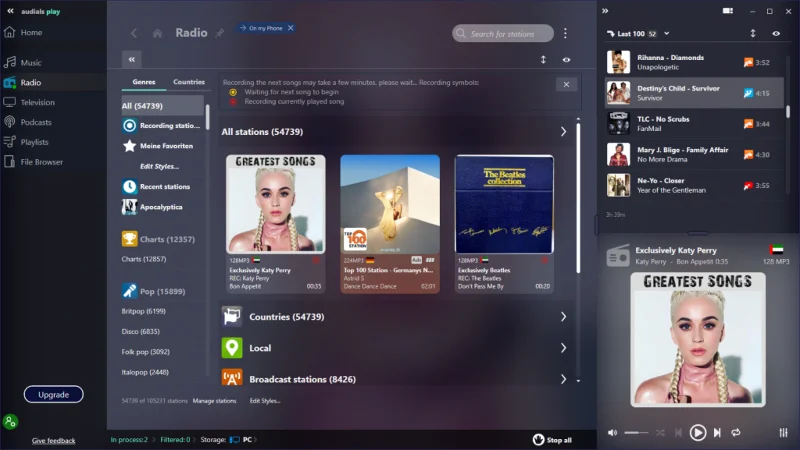Pin the Radio view
This screenshot has width=800, height=450.
(219, 33)
